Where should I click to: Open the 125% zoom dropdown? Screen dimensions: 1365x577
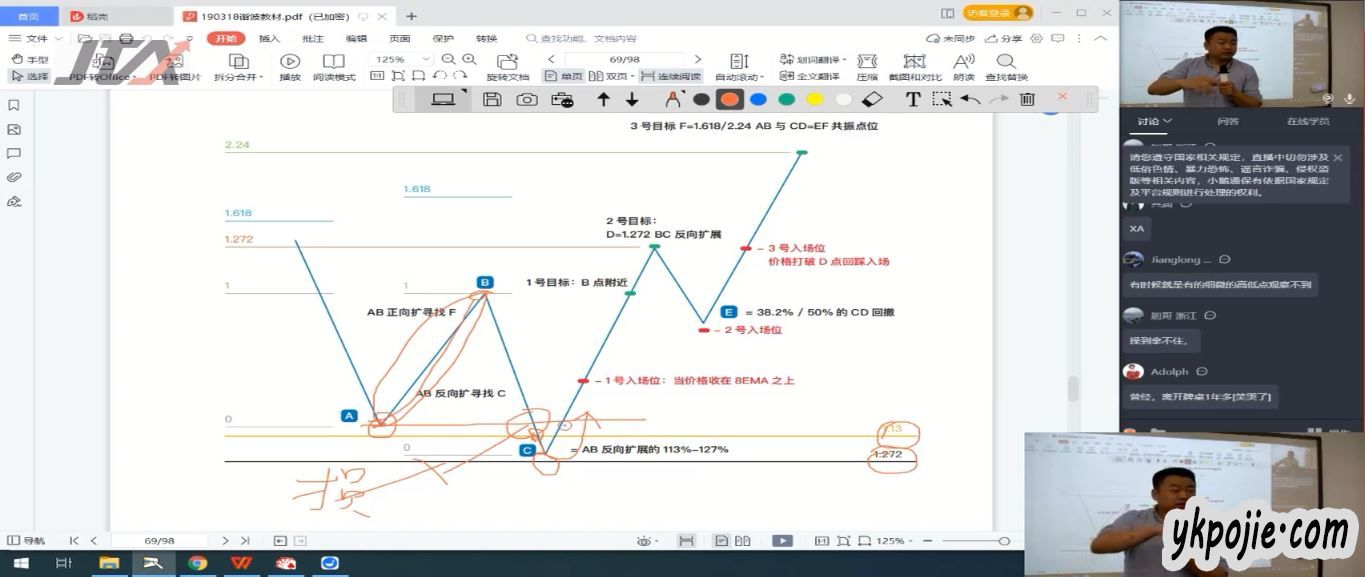[x=427, y=60]
